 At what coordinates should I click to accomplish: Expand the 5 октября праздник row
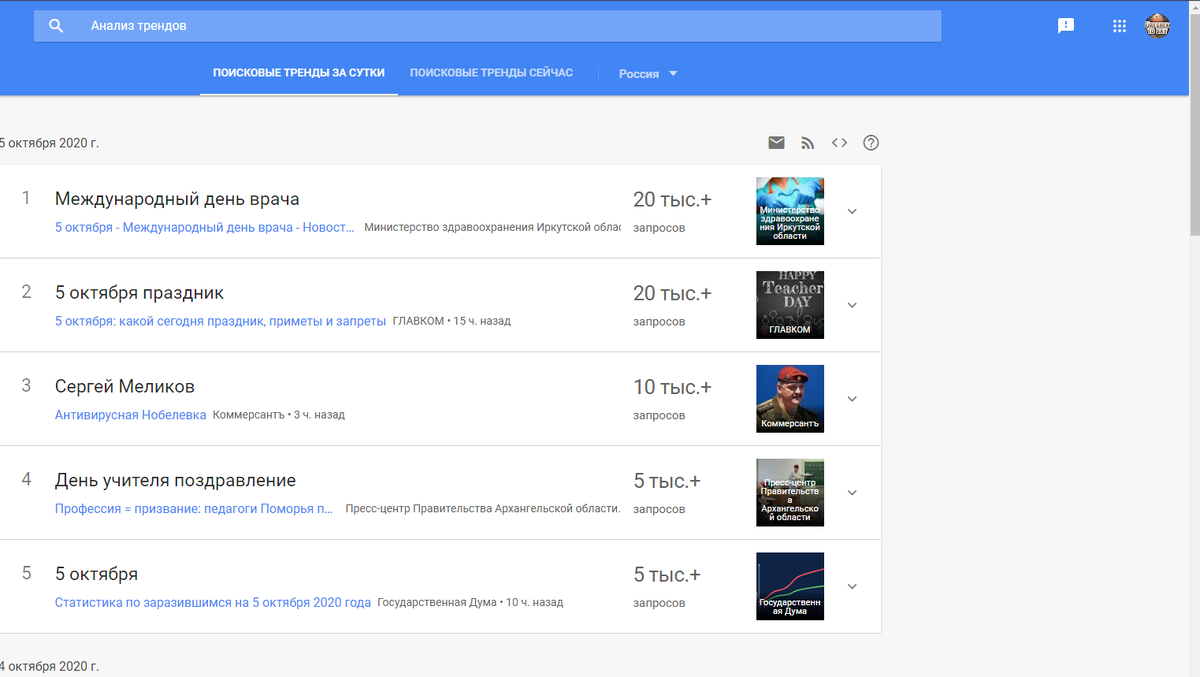click(852, 305)
